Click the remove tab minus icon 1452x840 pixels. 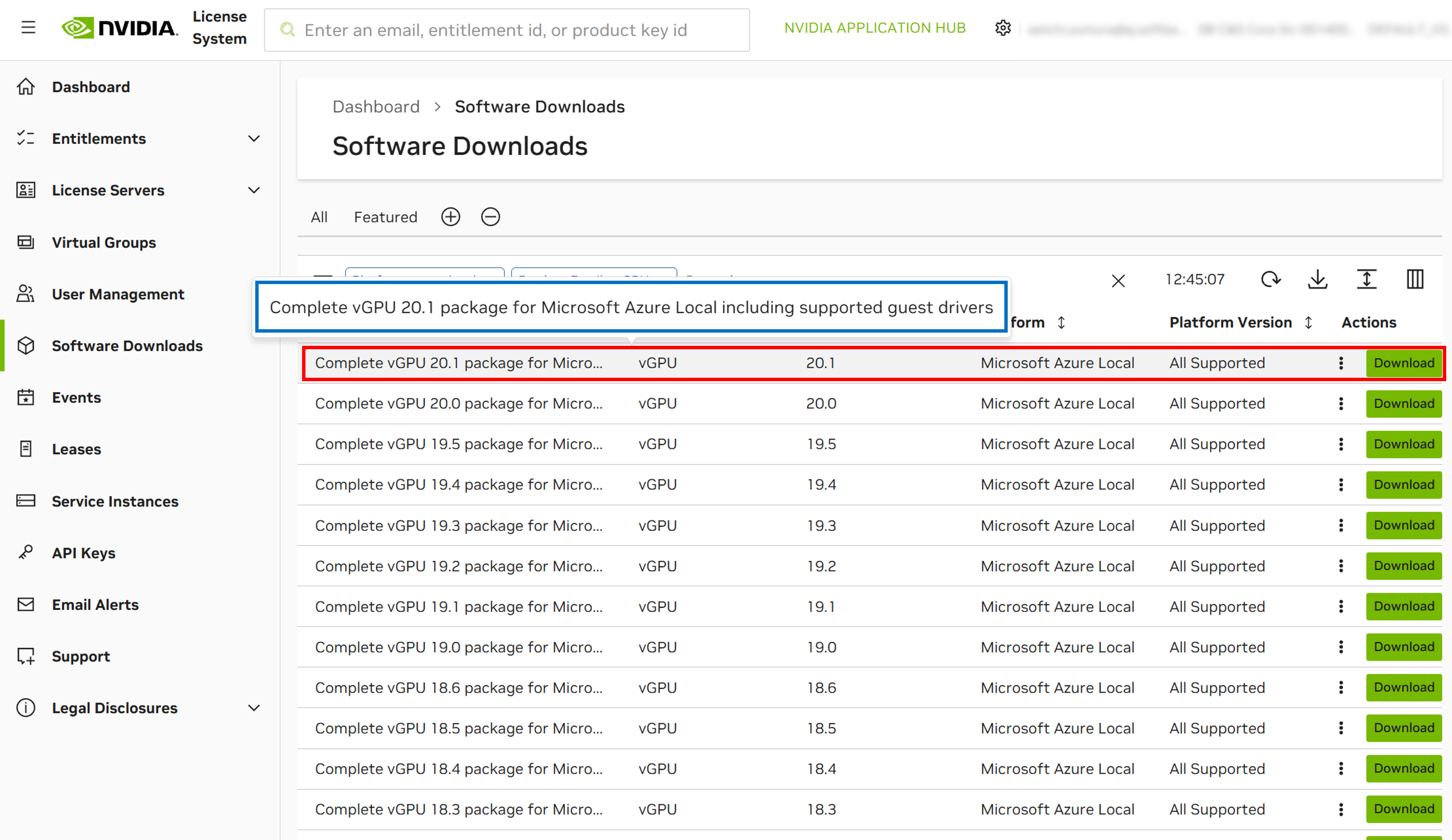[490, 217]
